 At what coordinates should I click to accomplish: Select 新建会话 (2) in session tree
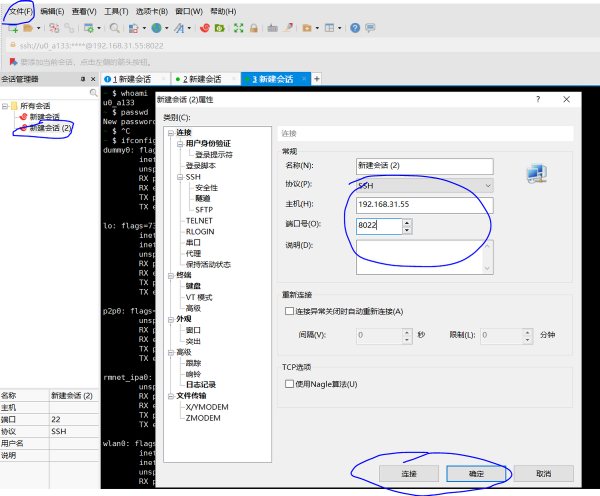tap(50, 128)
